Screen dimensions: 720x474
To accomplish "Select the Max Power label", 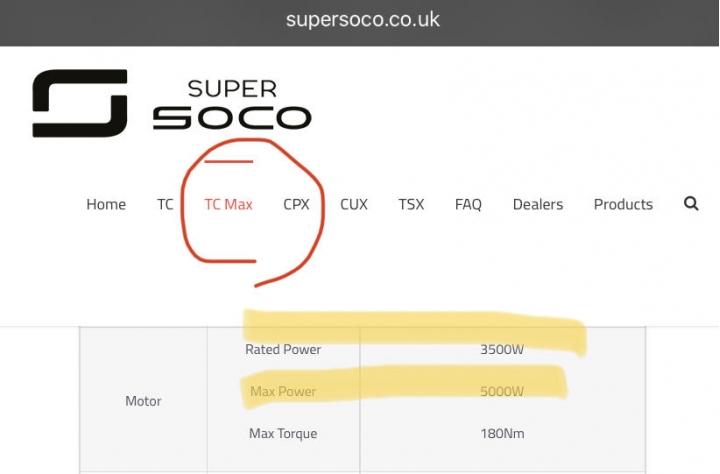I will click(x=283, y=391).
